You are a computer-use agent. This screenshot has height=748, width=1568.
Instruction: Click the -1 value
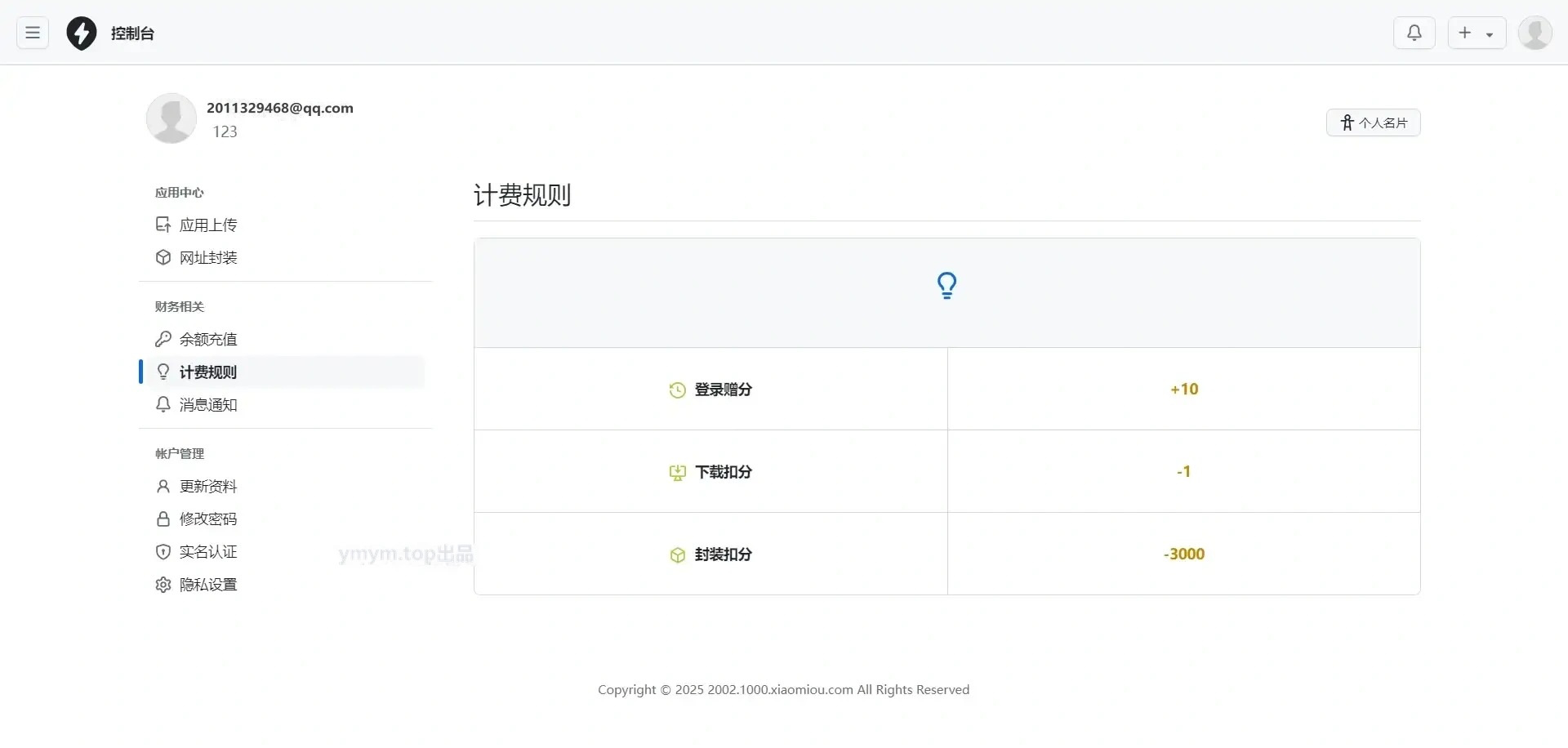(1183, 472)
